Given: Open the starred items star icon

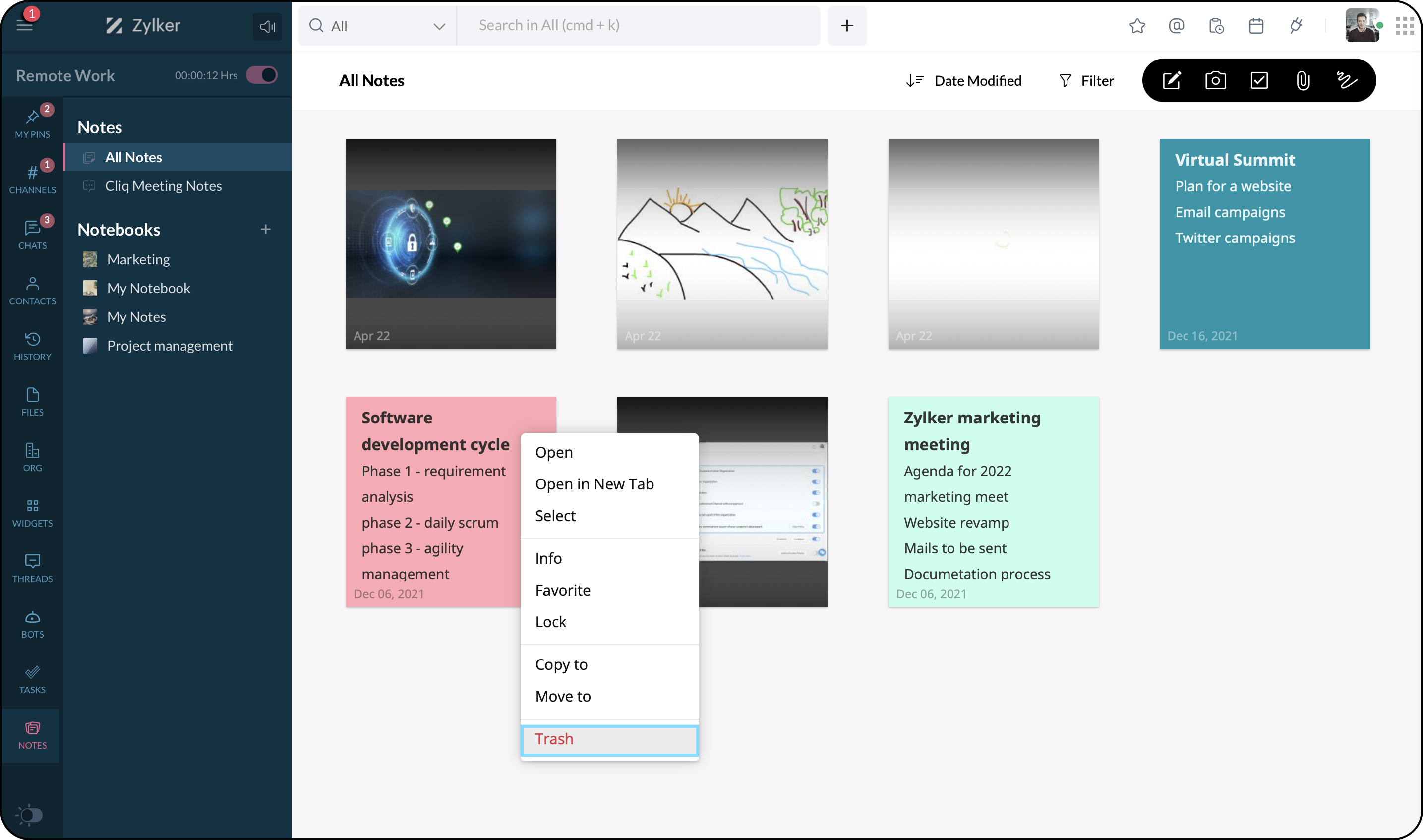Looking at the screenshot, I should (1137, 25).
